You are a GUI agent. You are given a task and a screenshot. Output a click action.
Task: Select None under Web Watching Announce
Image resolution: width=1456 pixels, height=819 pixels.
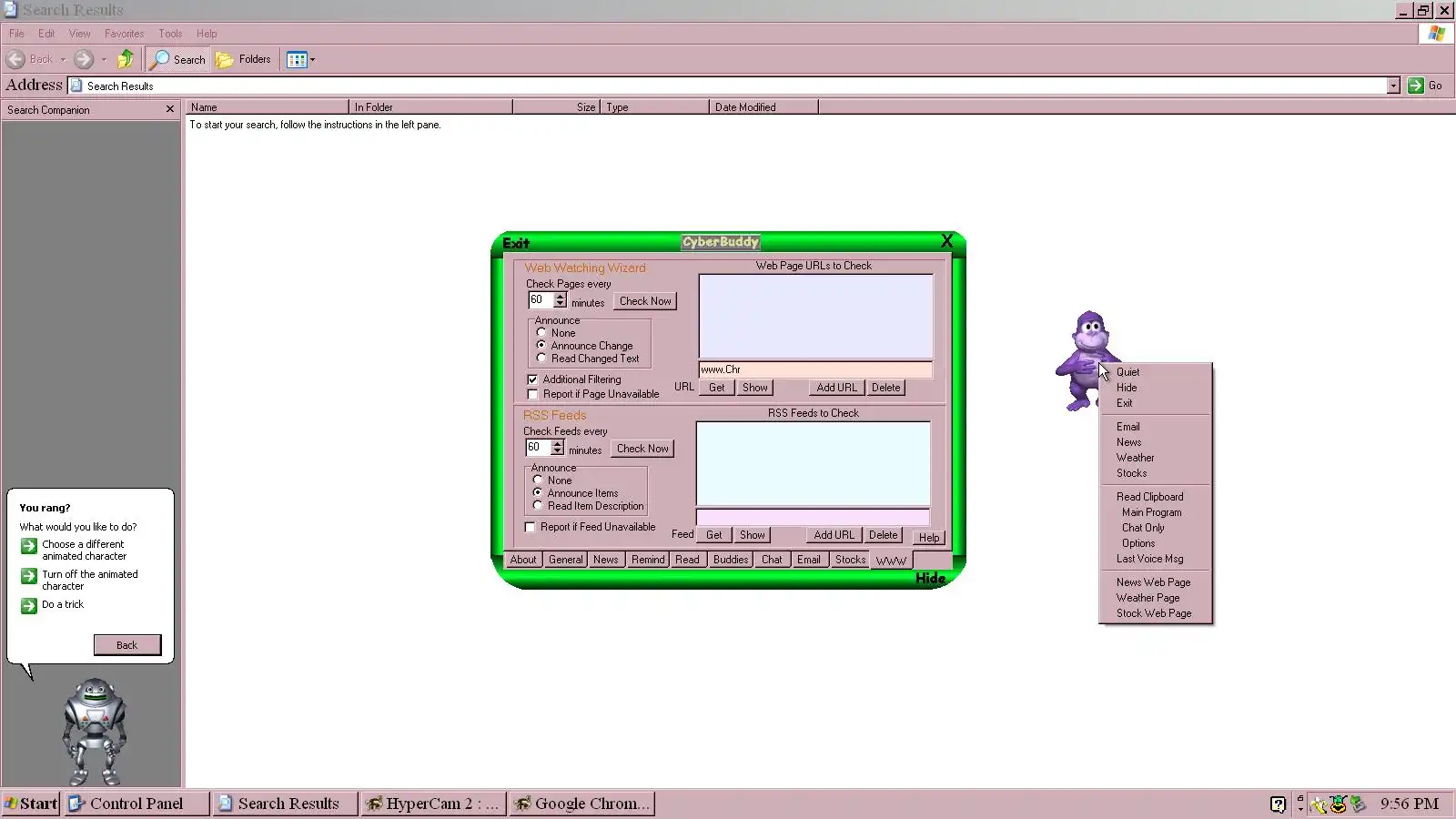[541, 333]
